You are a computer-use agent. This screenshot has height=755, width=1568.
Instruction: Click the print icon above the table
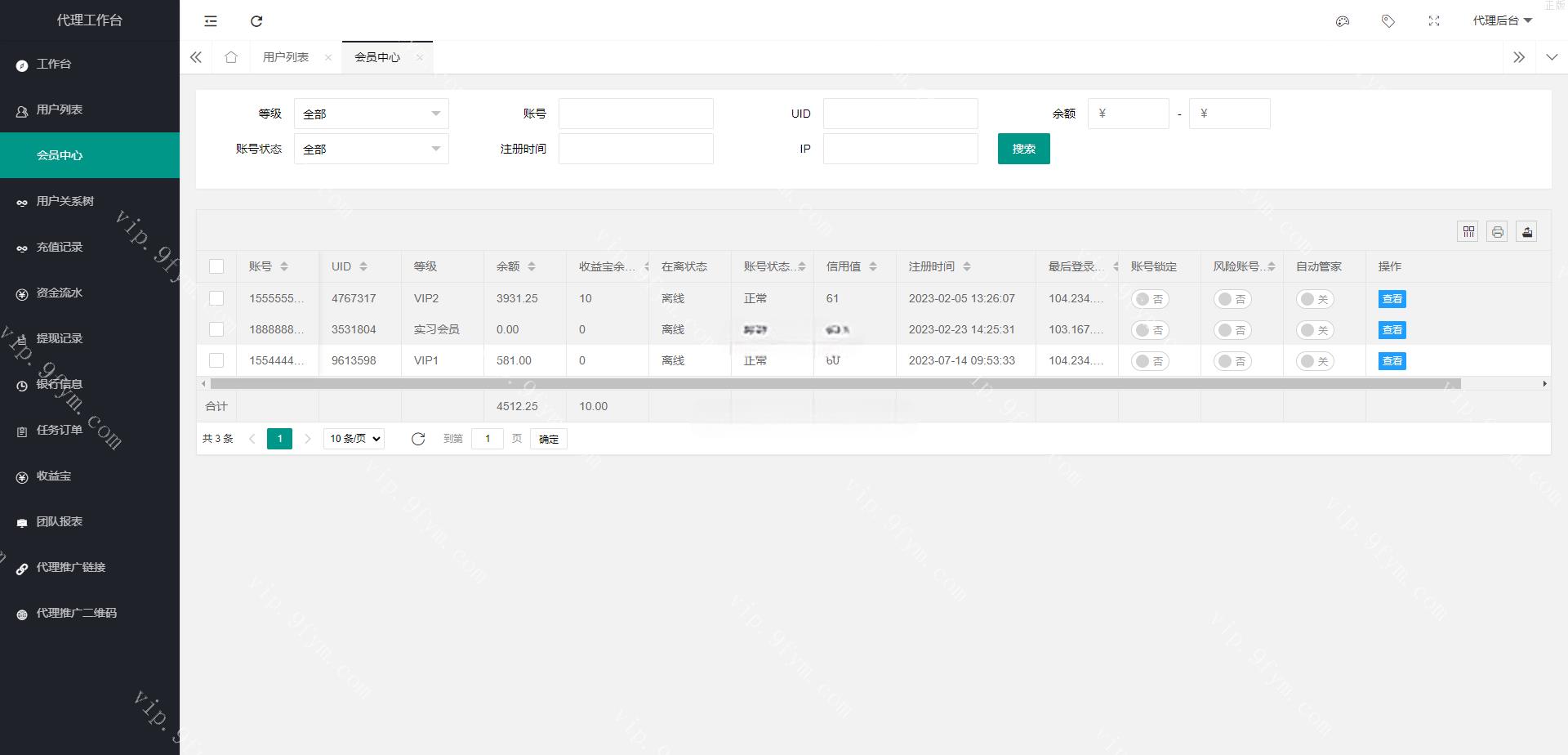pos(1498,232)
